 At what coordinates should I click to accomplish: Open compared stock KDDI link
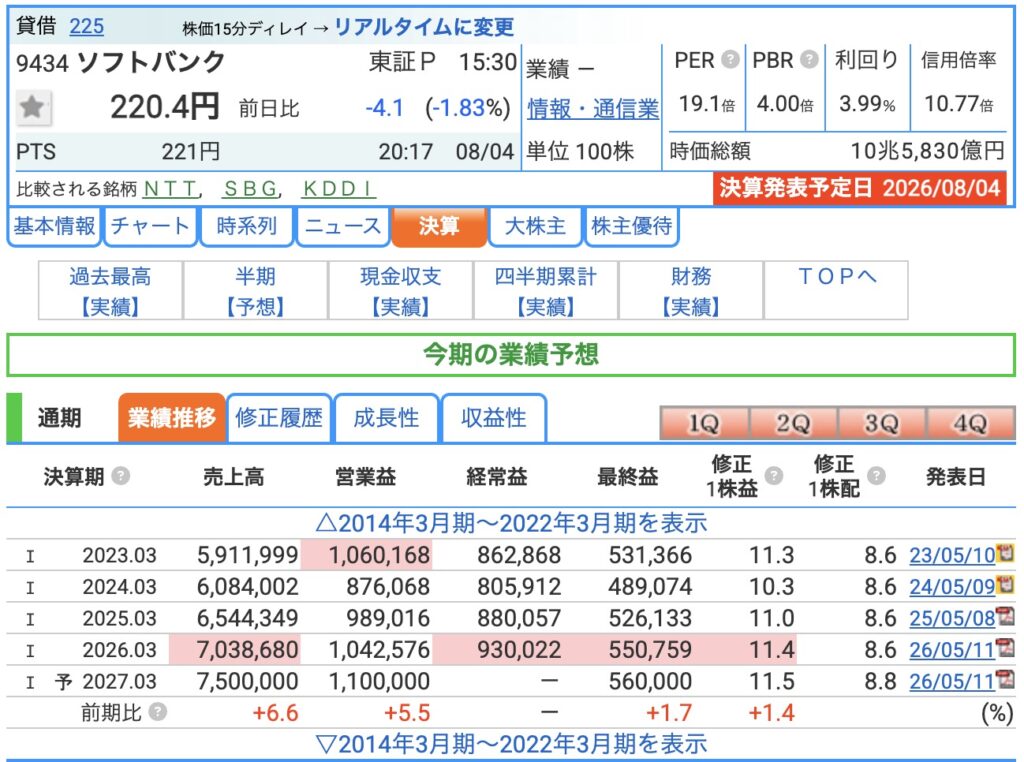point(338,189)
